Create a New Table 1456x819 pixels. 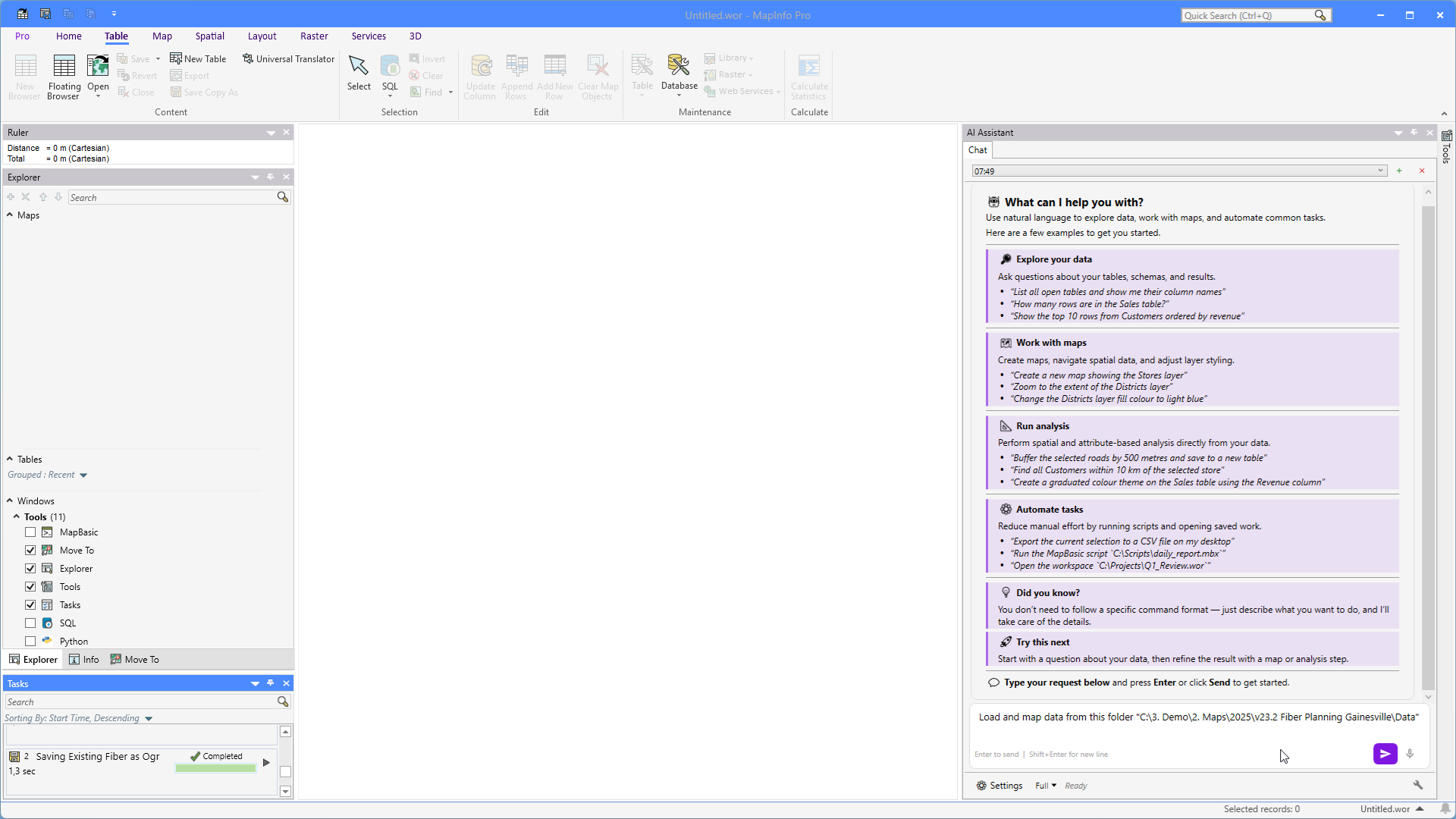(198, 58)
